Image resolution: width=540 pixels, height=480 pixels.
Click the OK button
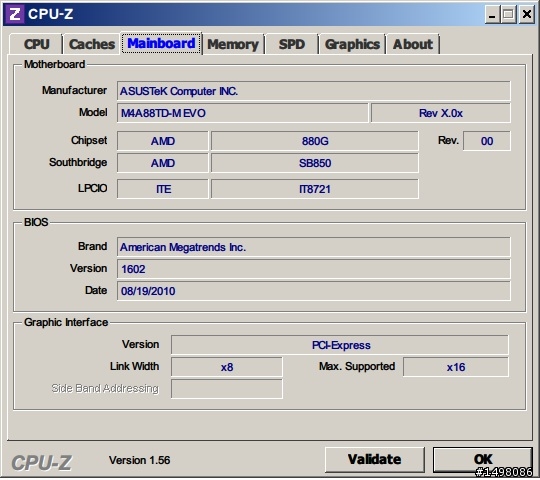pyautogui.click(x=482, y=459)
